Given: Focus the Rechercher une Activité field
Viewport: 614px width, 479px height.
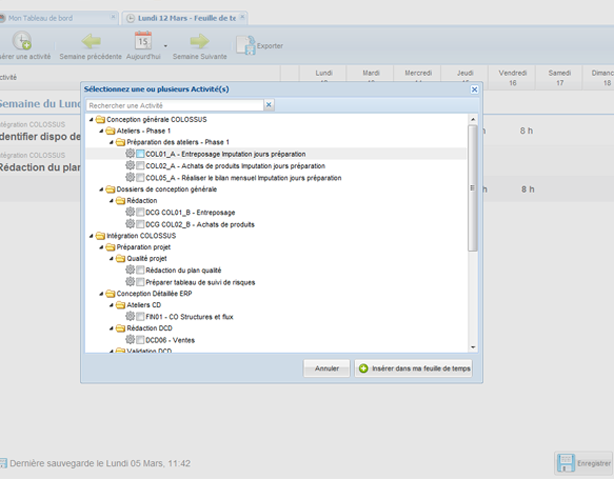Looking at the screenshot, I should coord(175,105).
